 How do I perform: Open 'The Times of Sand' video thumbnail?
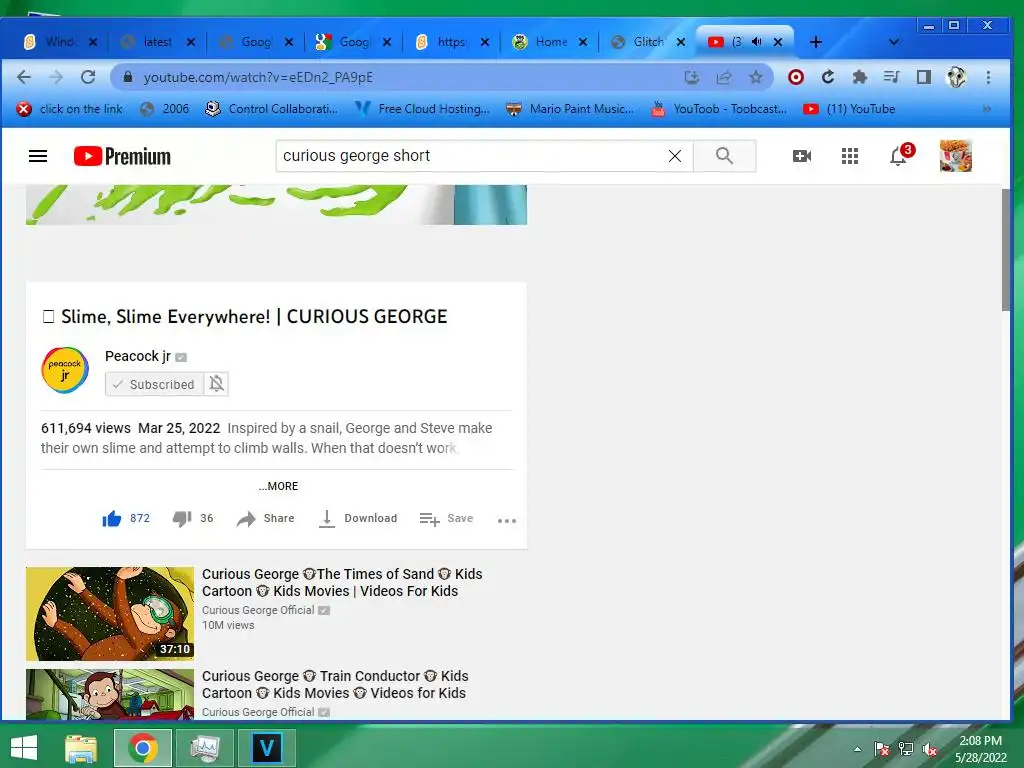(x=110, y=614)
